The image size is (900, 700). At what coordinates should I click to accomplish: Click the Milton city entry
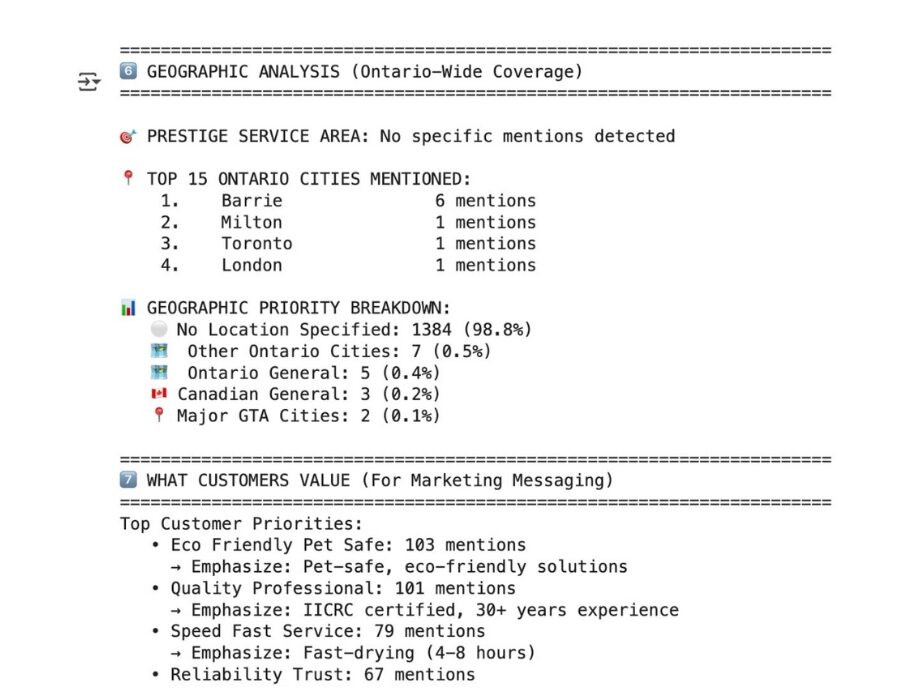(x=251, y=223)
